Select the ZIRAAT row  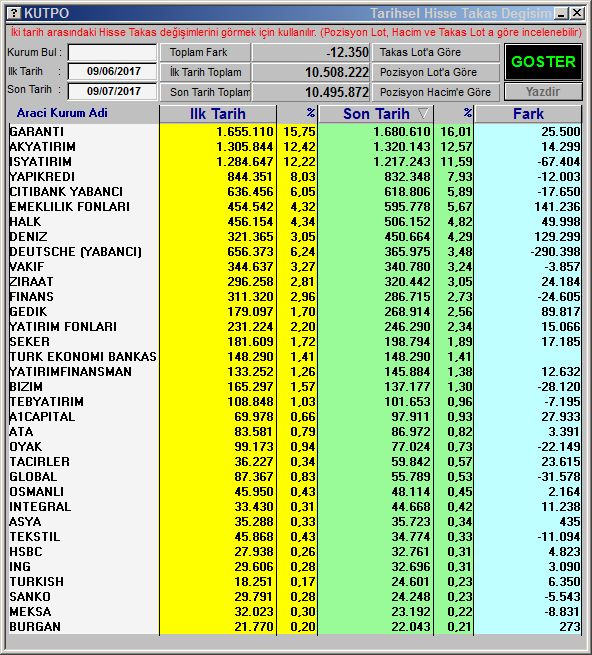pyautogui.click(x=295, y=282)
